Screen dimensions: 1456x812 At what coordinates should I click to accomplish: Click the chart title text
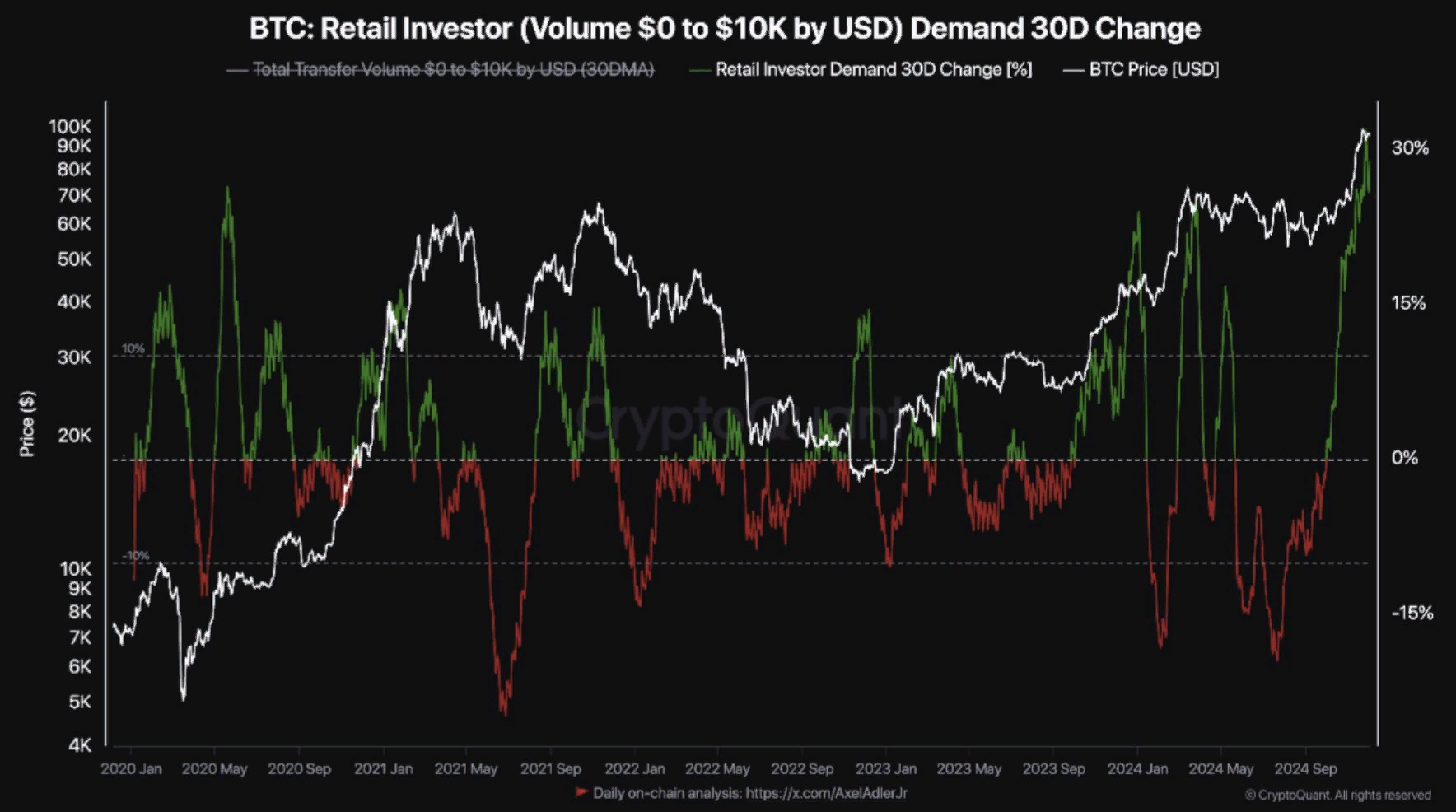(x=725, y=29)
